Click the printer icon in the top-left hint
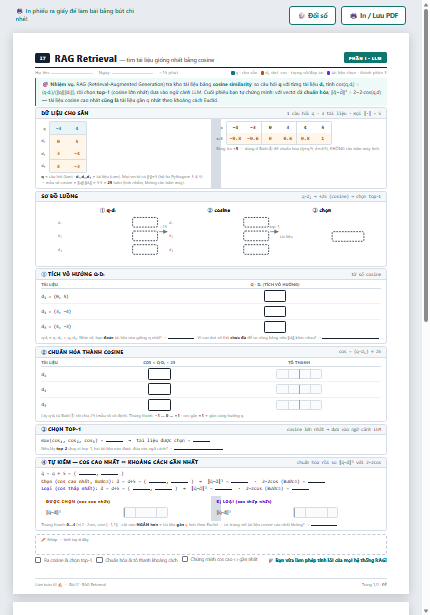The image size is (430, 615). point(19,11)
